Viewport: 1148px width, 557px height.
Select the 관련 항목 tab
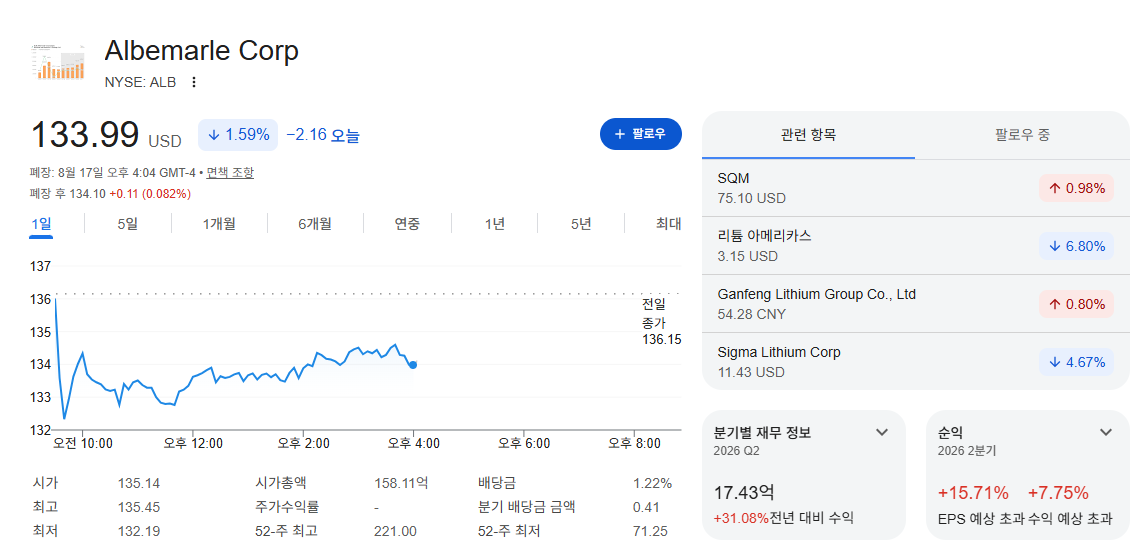coord(808,135)
